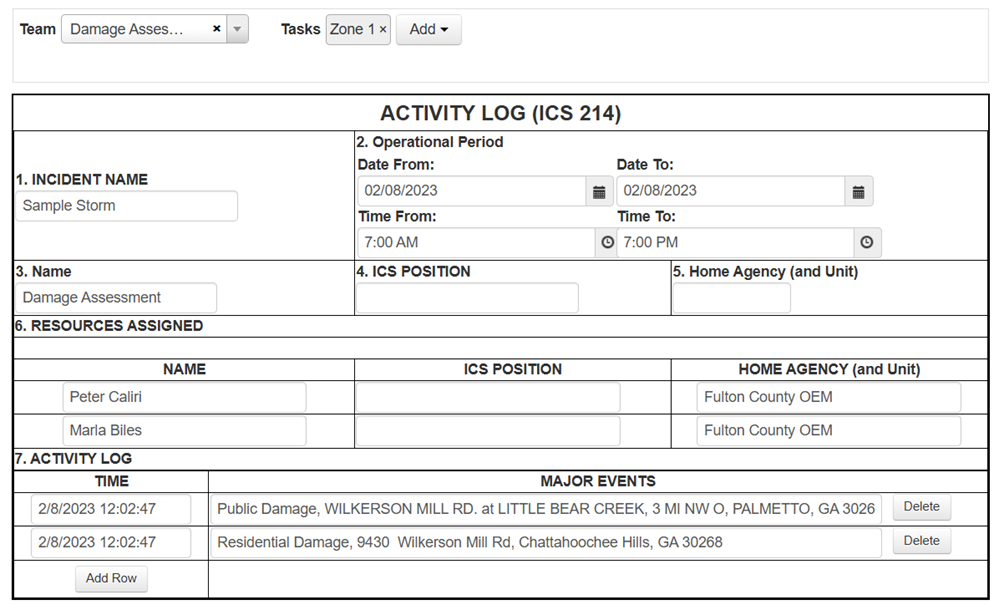Select the Incident Name input field
Viewport: 999px width, 605px height.
click(x=126, y=206)
